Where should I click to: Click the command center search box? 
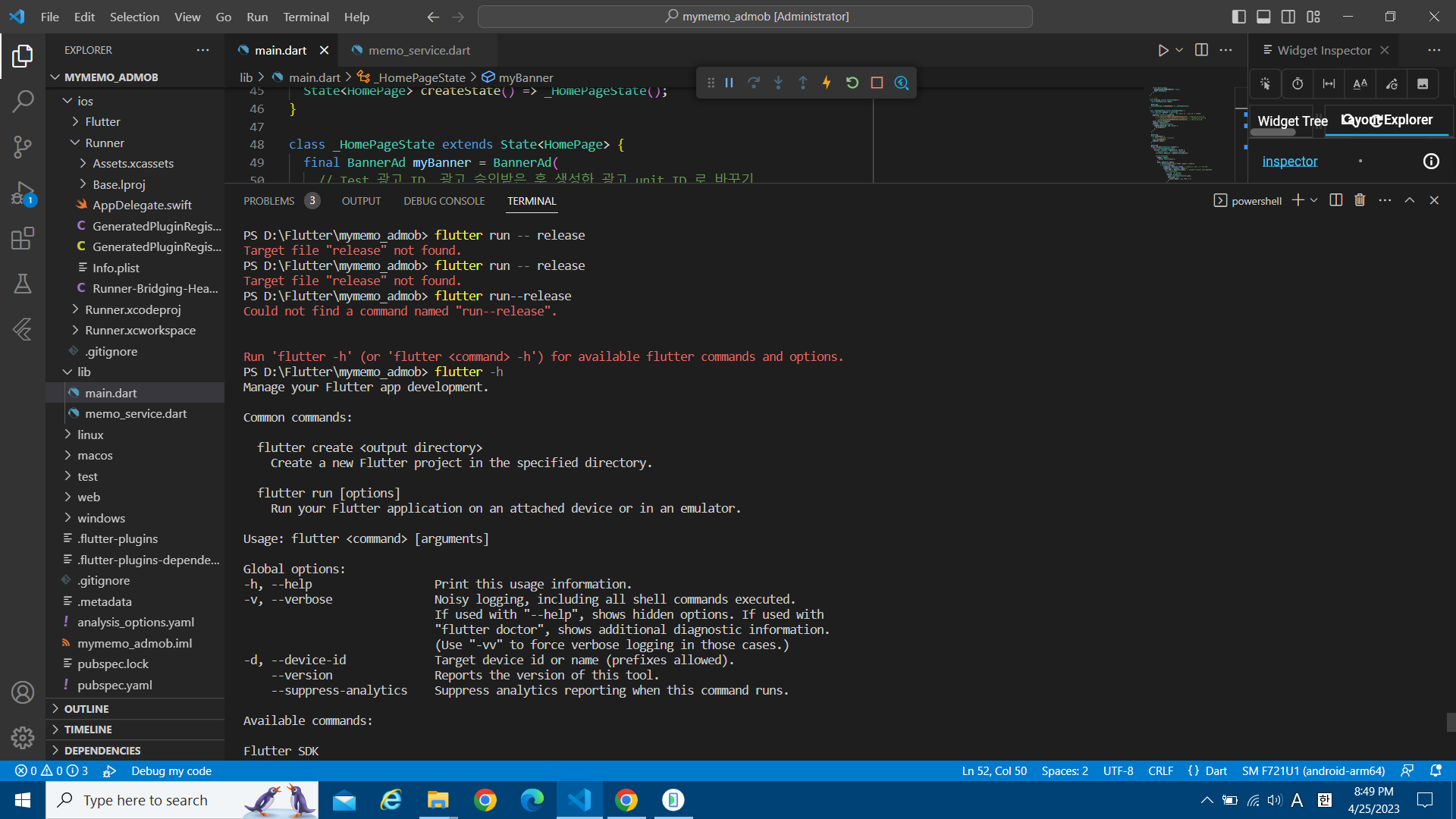point(755,17)
